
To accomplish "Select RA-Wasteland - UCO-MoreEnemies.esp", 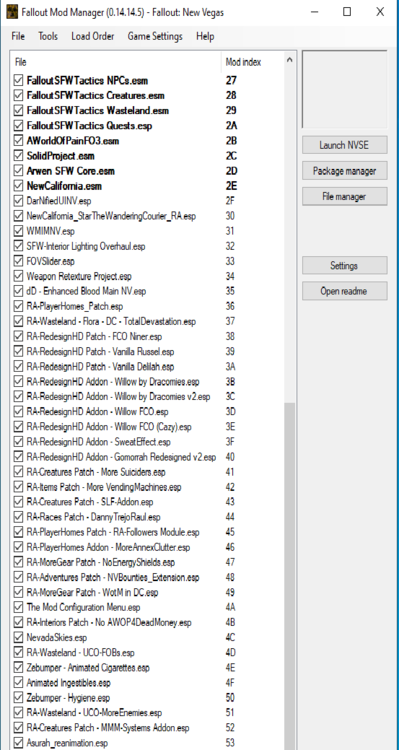I will [x=94, y=713].
